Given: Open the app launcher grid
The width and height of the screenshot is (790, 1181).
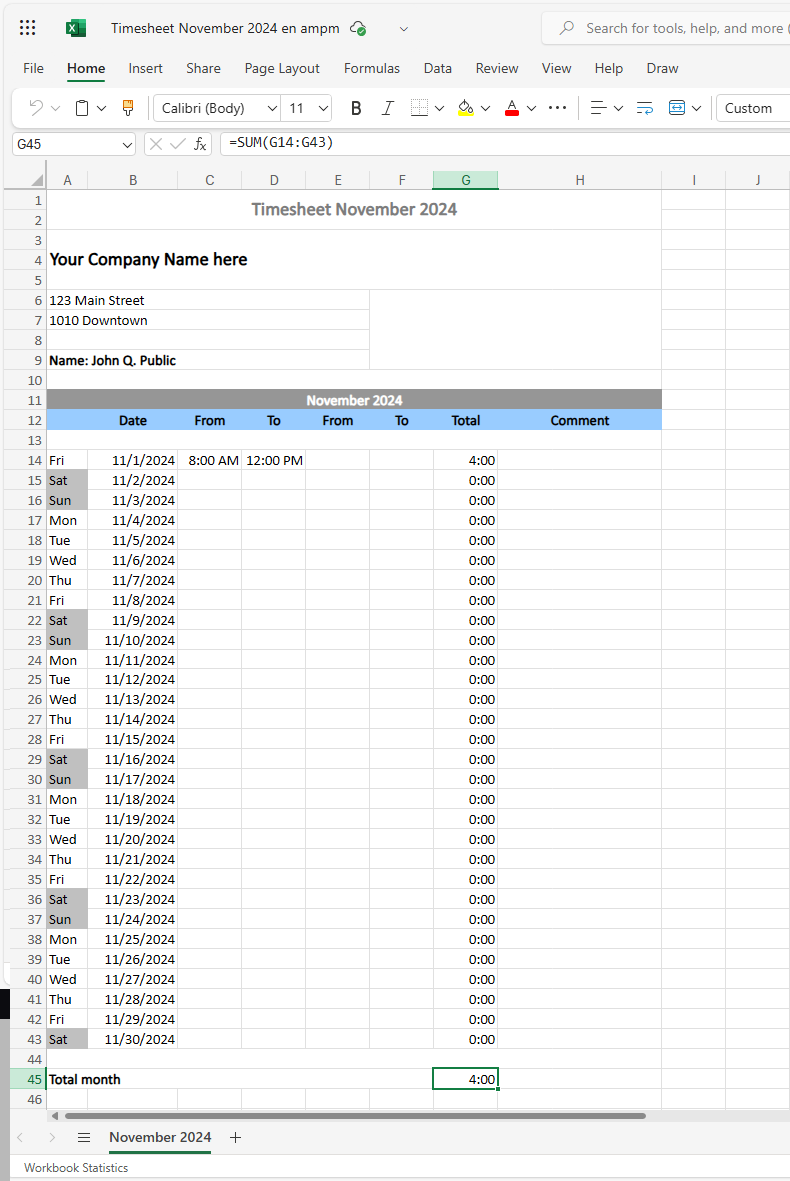Looking at the screenshot, I should click(28, 28).
